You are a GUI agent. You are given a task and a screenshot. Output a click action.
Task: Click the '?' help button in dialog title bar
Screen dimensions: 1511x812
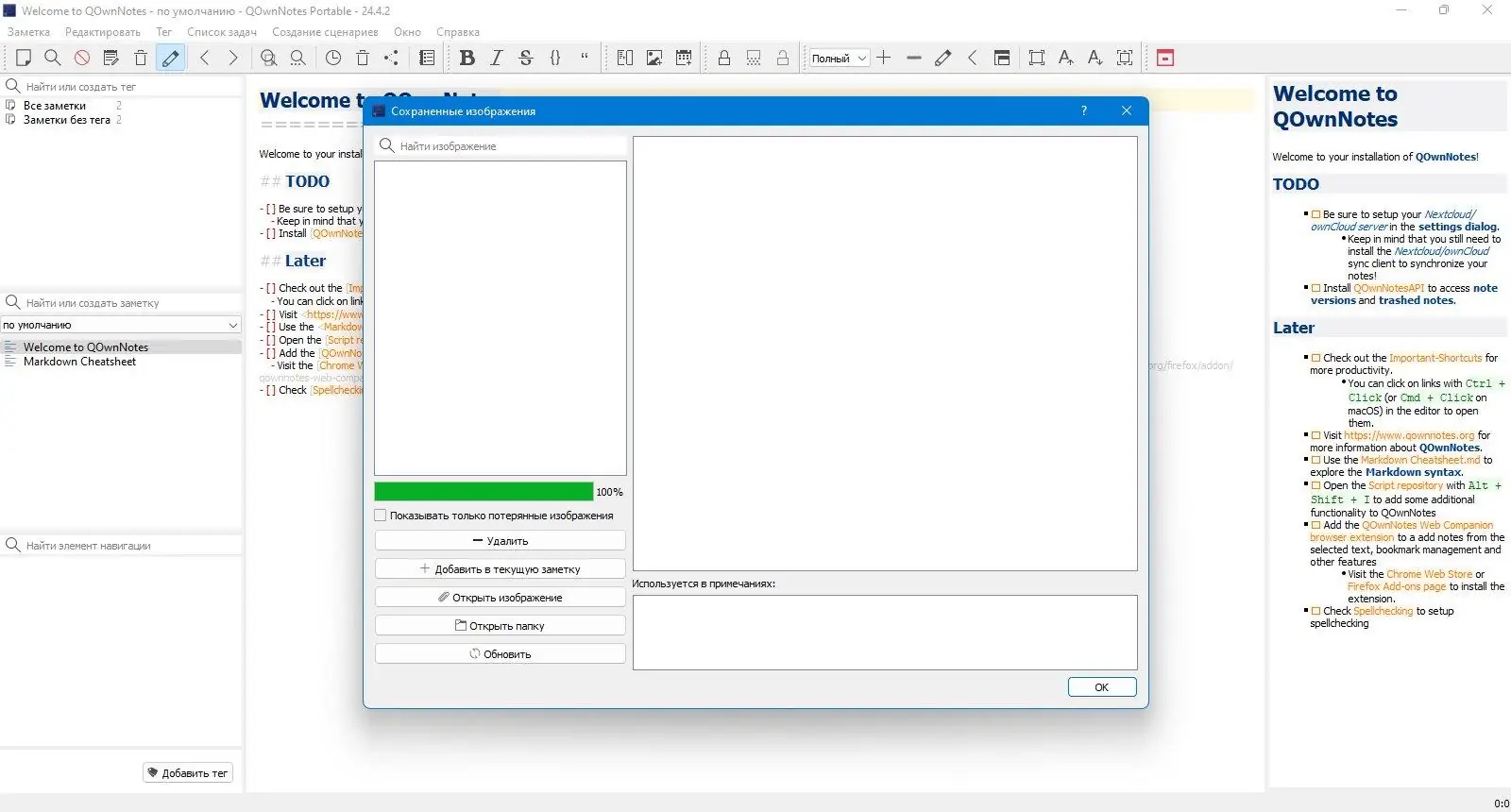click(x=1083, y=110)
